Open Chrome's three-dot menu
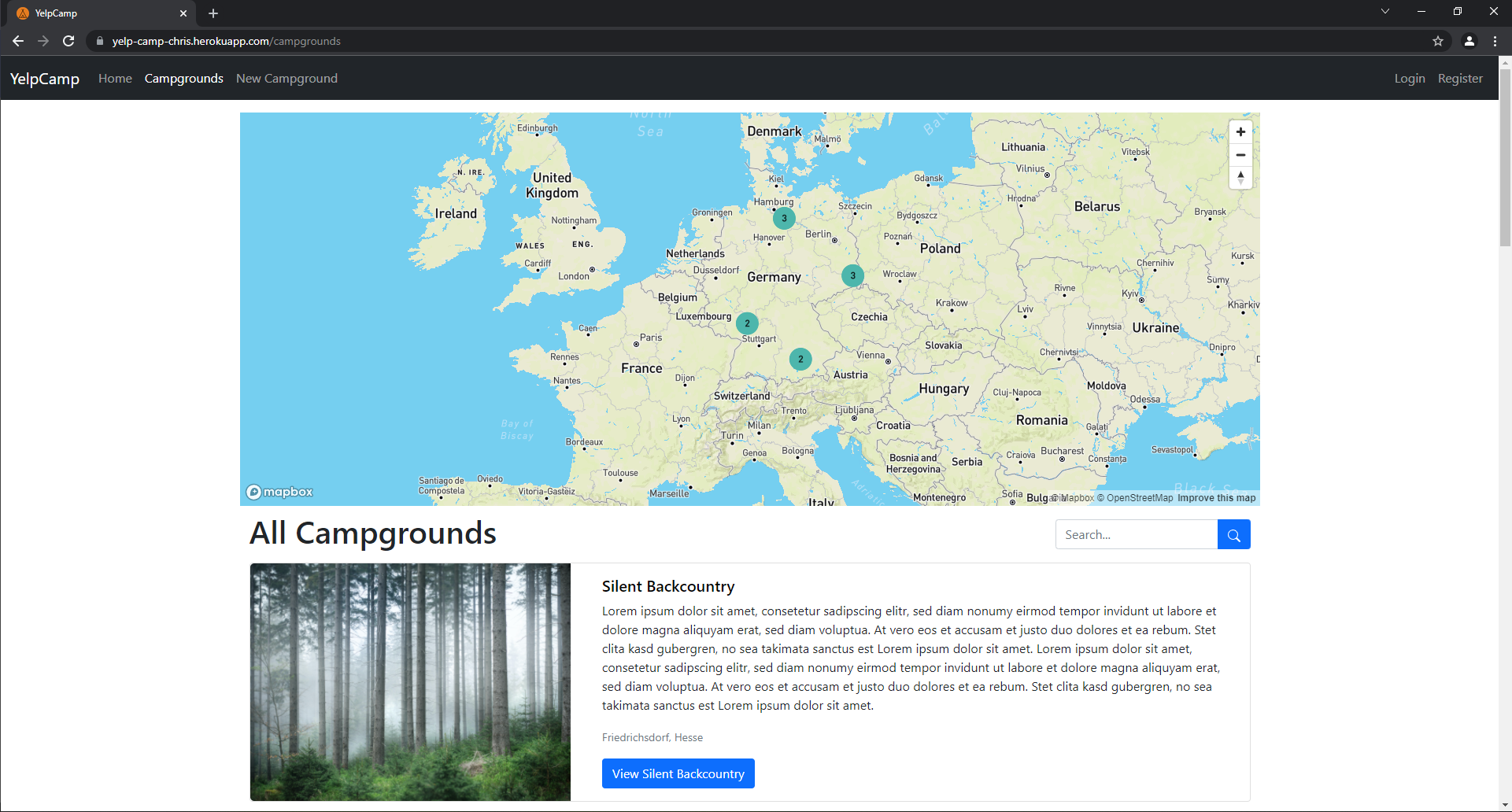Image resolution: width=1512 pixels, height=812 pixels. (x=1495, y=41)
